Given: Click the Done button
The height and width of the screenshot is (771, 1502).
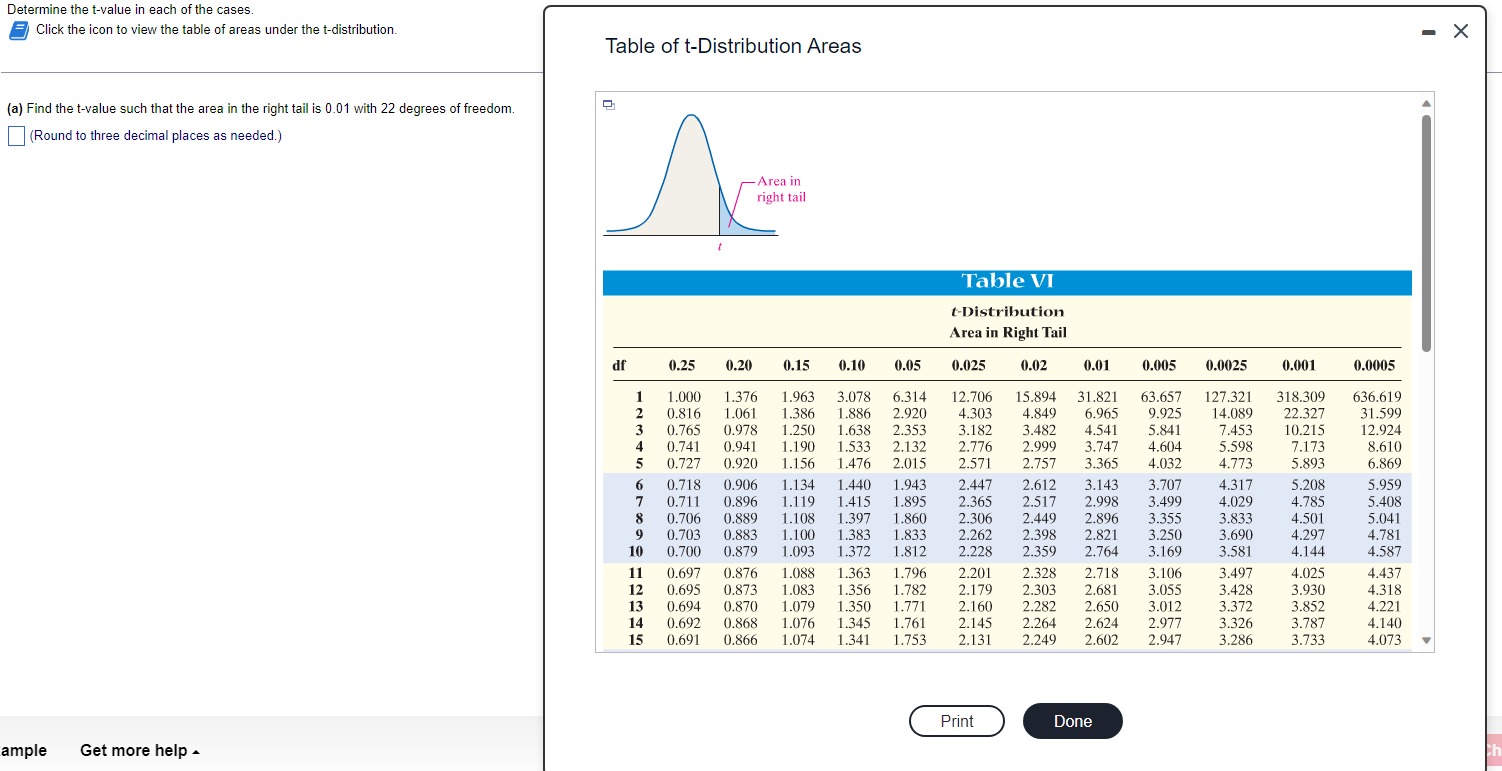Looking at the screenshot, I should (x=1072, y=721).
